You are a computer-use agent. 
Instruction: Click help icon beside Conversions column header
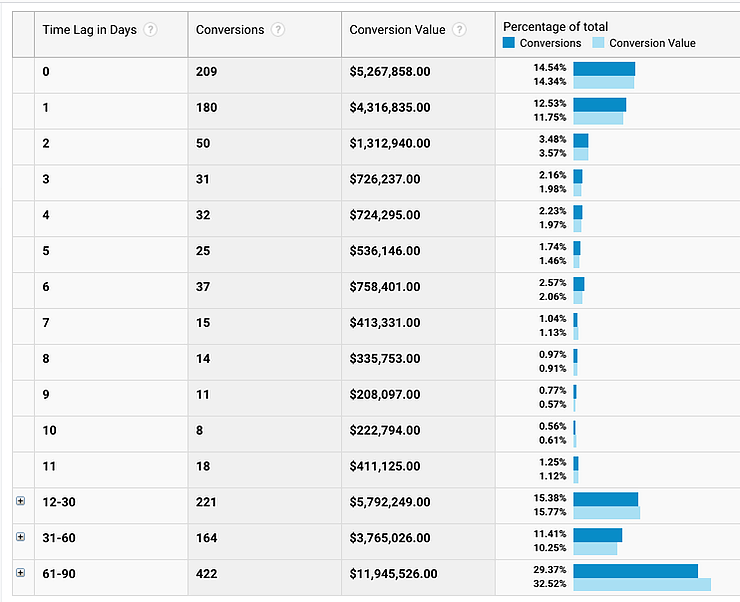point(278,30)
